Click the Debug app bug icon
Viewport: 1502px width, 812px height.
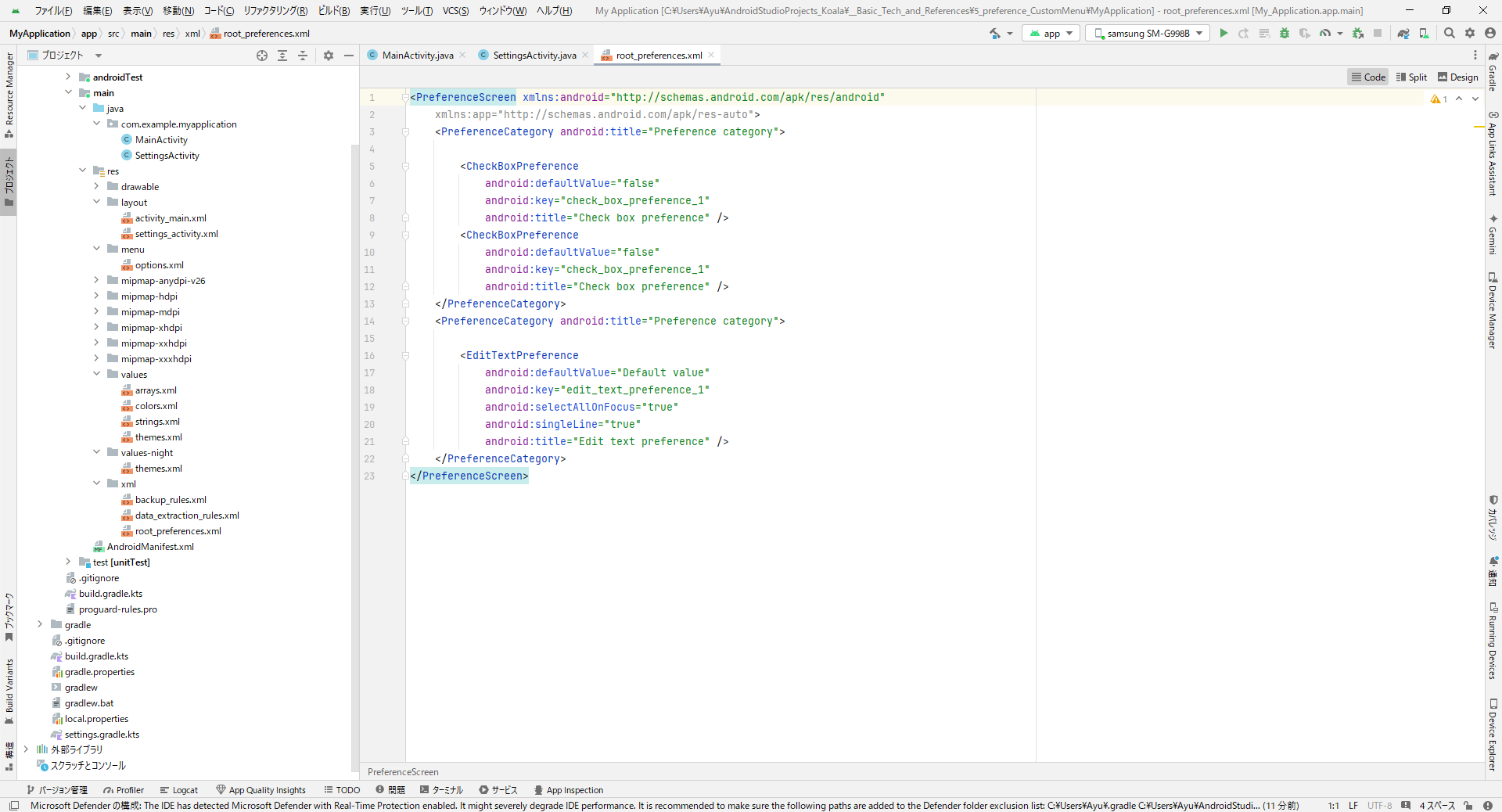pos(1284,33)
